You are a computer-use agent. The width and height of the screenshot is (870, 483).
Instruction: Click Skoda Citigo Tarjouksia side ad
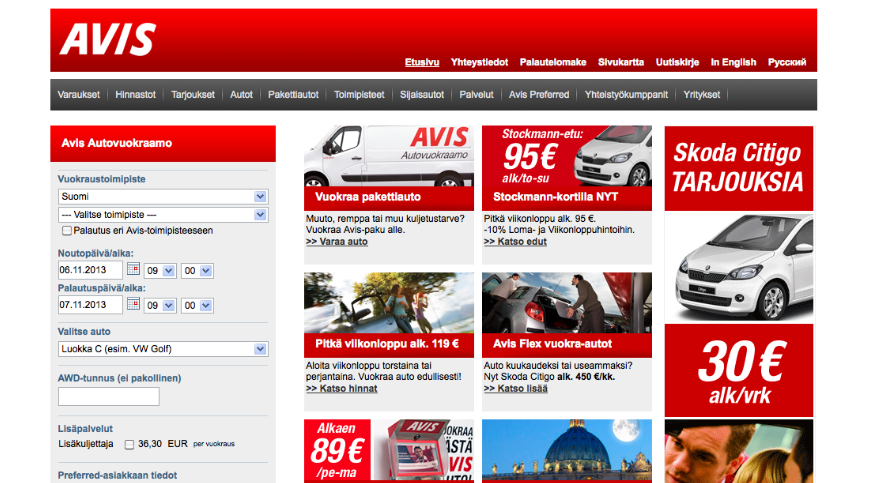point(739,168)
